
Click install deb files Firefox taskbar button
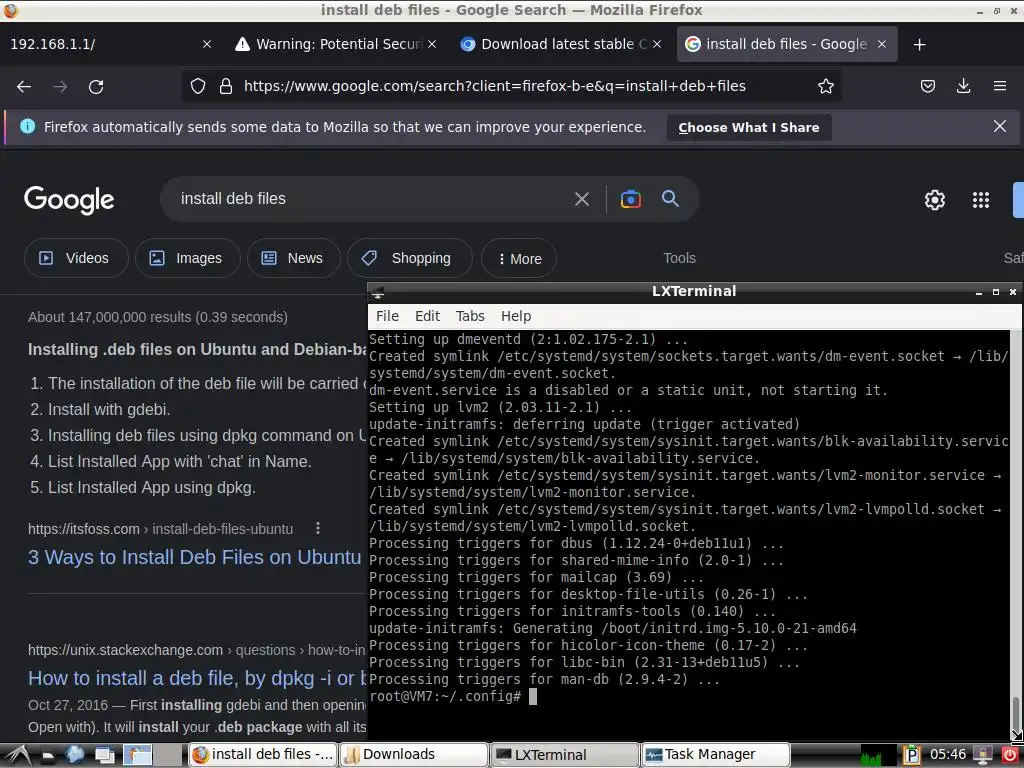(263, 755)
